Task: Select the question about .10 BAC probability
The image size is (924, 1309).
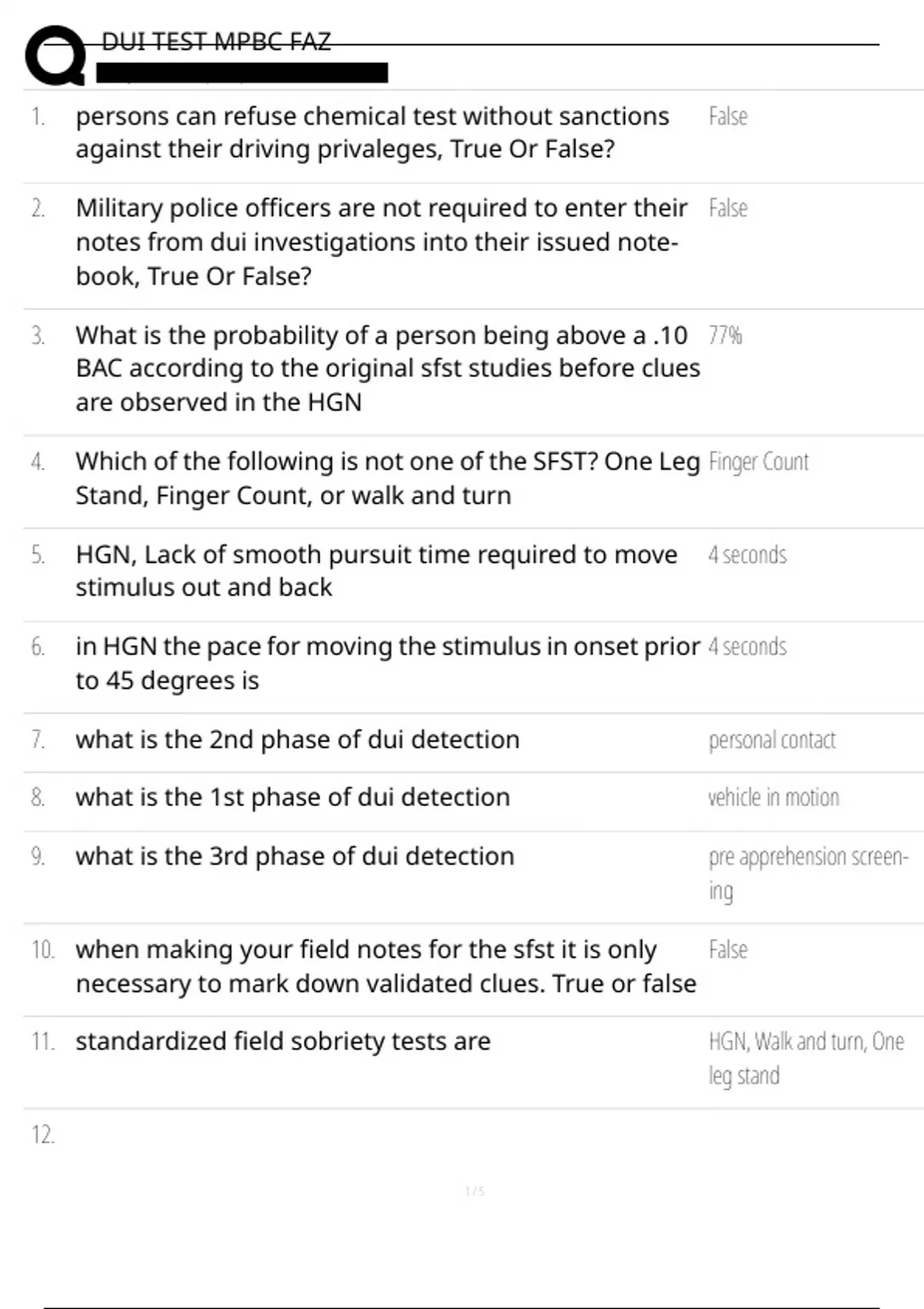Action: coord(387,368)
